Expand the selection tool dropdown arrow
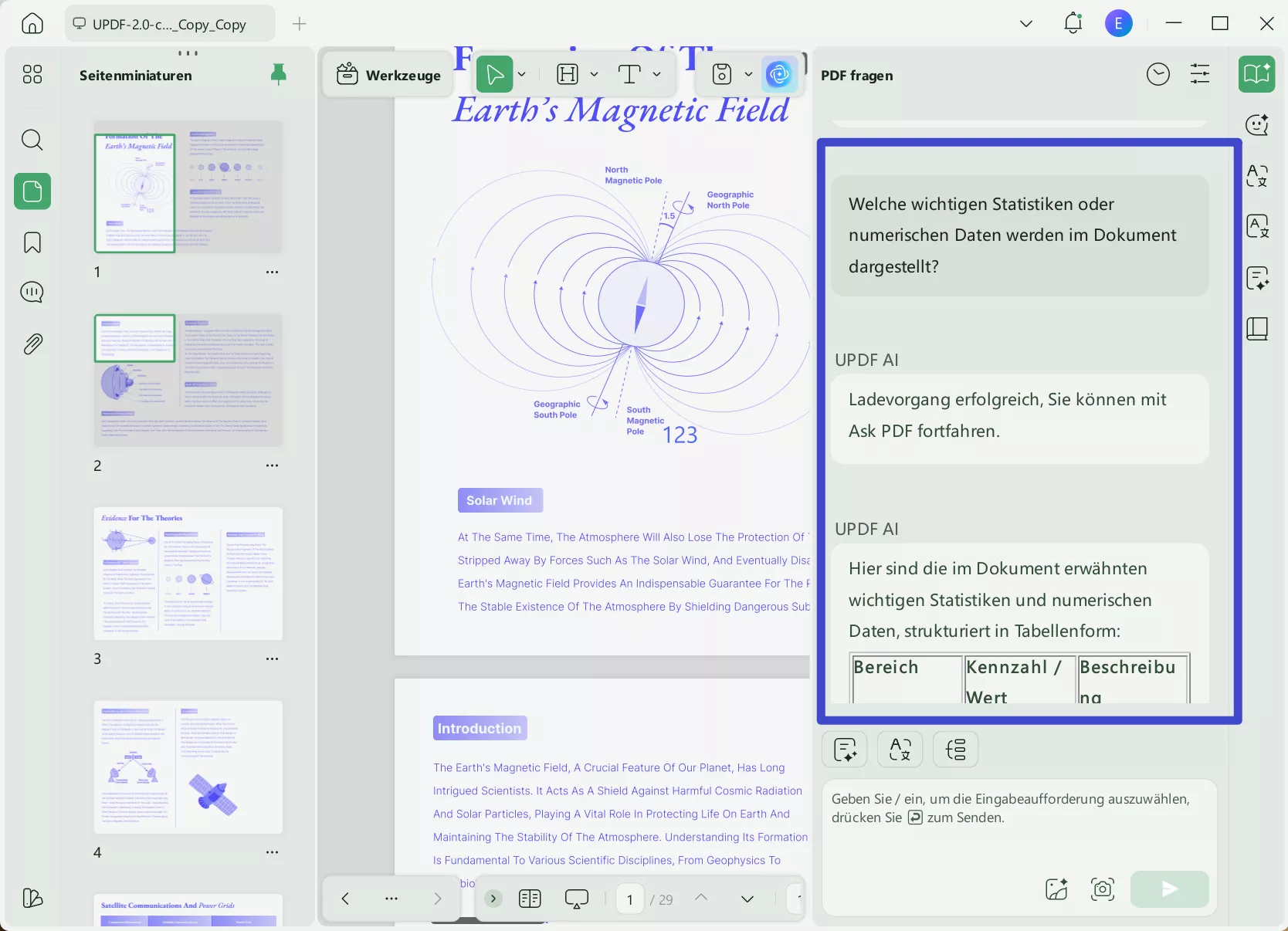The width and height of the screenshot is (1288, 931). 522,75
